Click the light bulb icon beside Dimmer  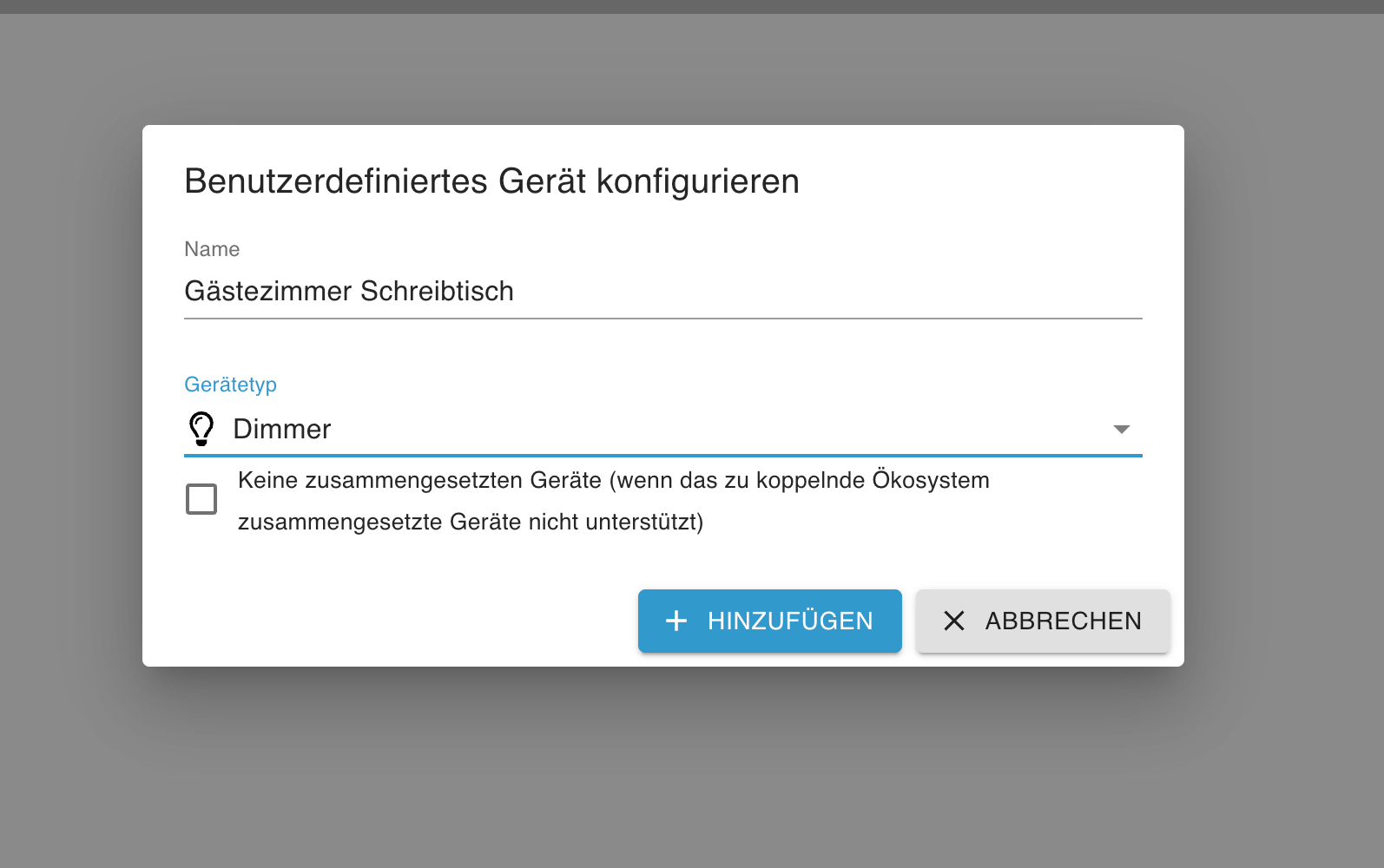click(201, 429)
